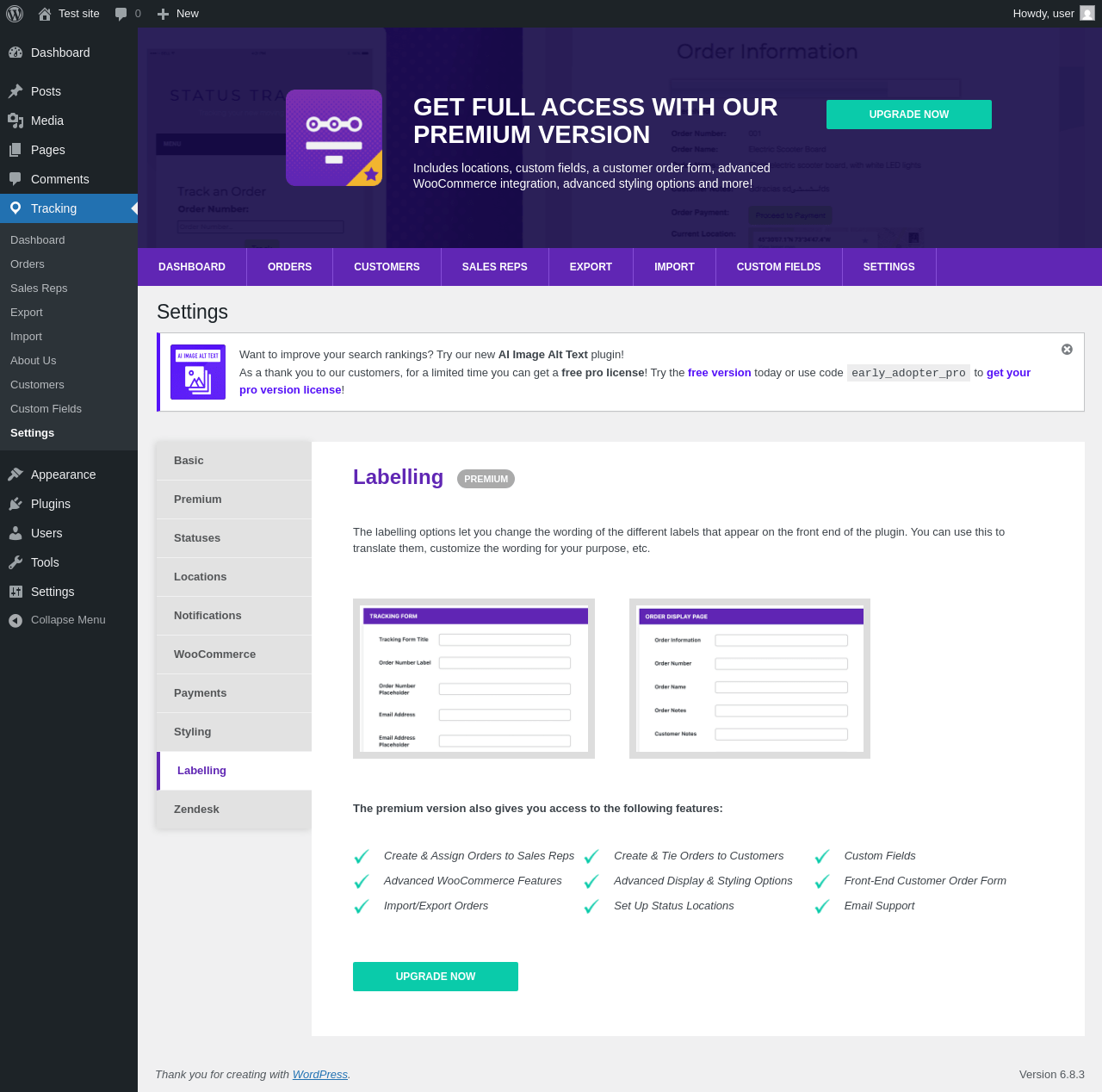Click the checkmark beside Custom Fields feature

pyautogui.click(x=822, y=857)
